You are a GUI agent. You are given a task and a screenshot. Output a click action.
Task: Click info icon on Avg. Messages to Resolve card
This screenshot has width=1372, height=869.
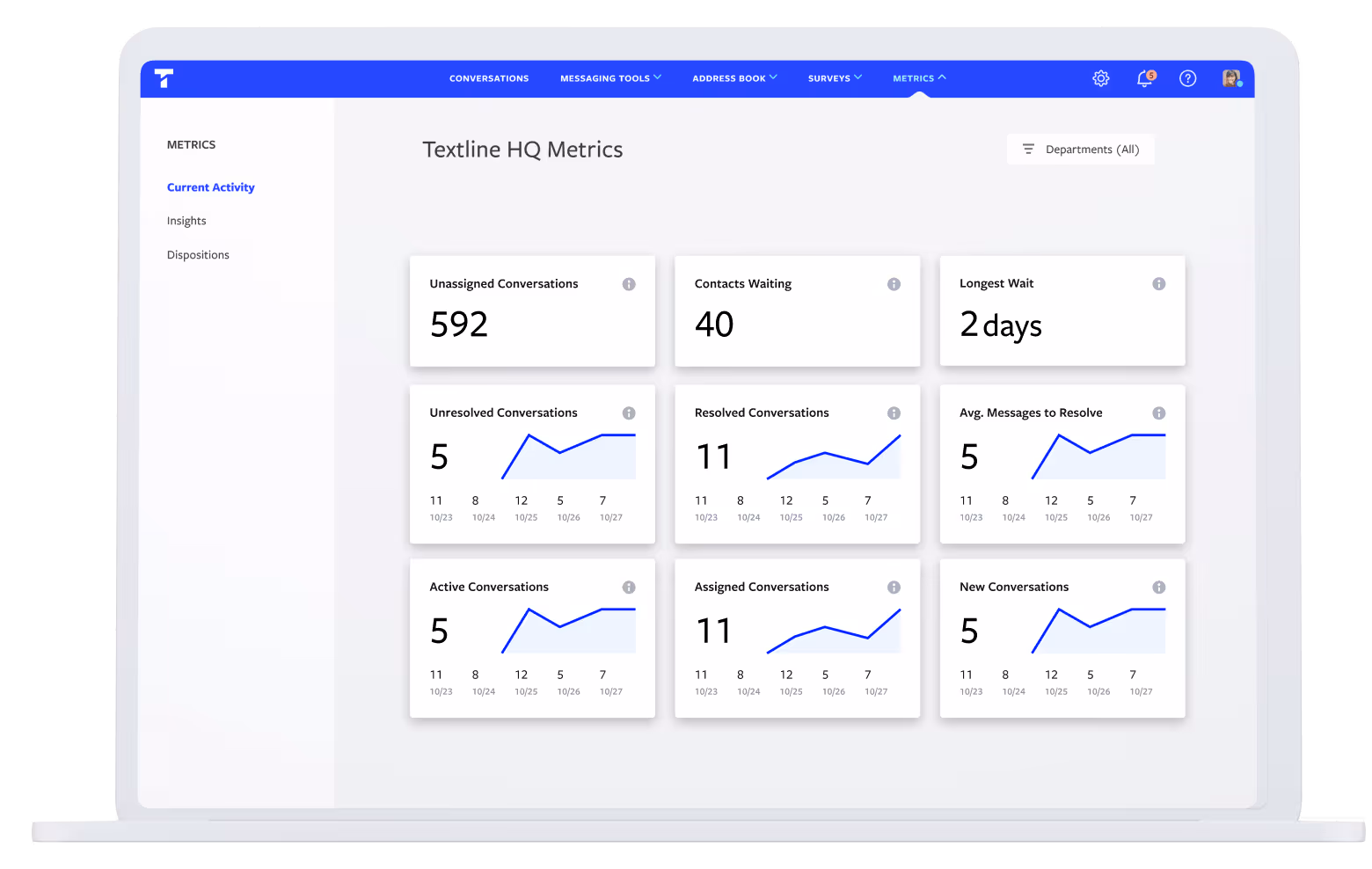(1159, 413)
